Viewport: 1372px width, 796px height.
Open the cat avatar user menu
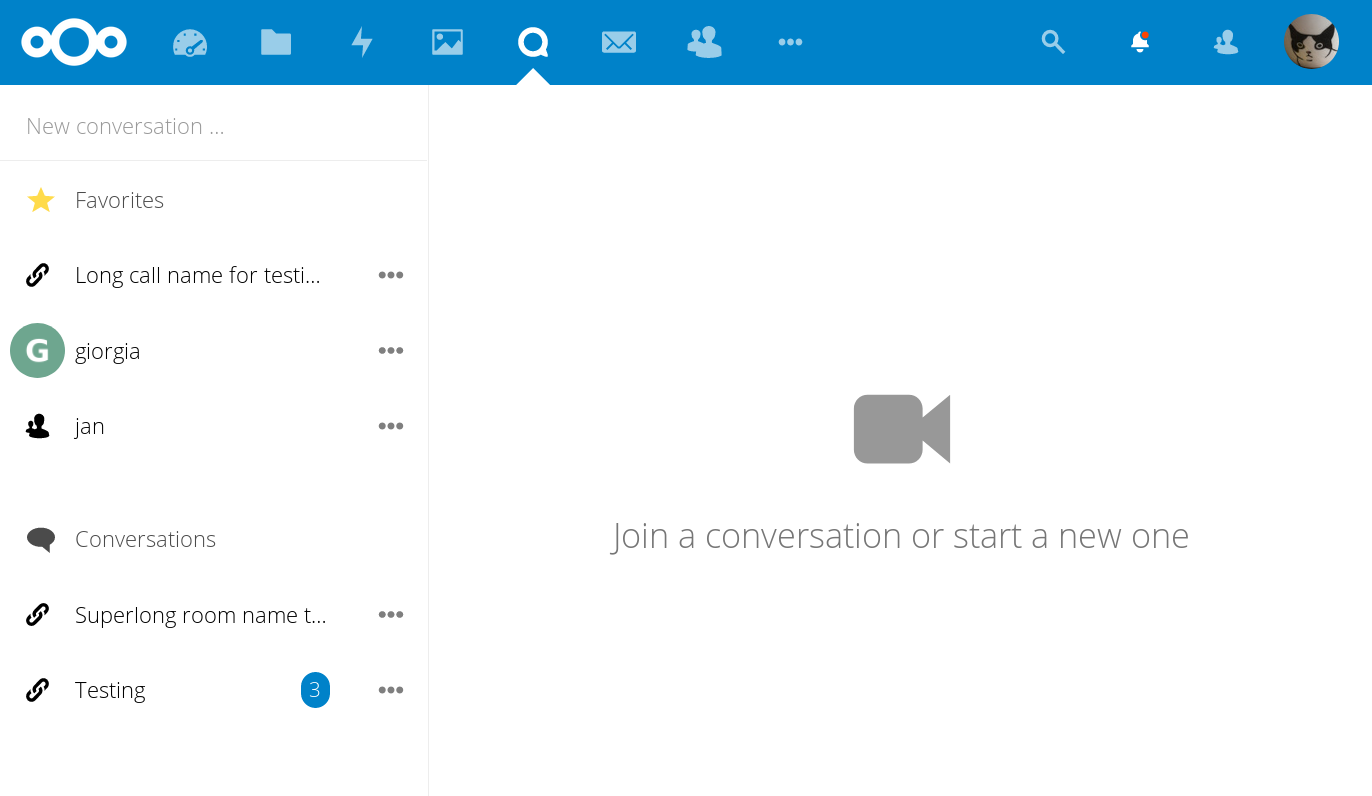coord(1311,42)
